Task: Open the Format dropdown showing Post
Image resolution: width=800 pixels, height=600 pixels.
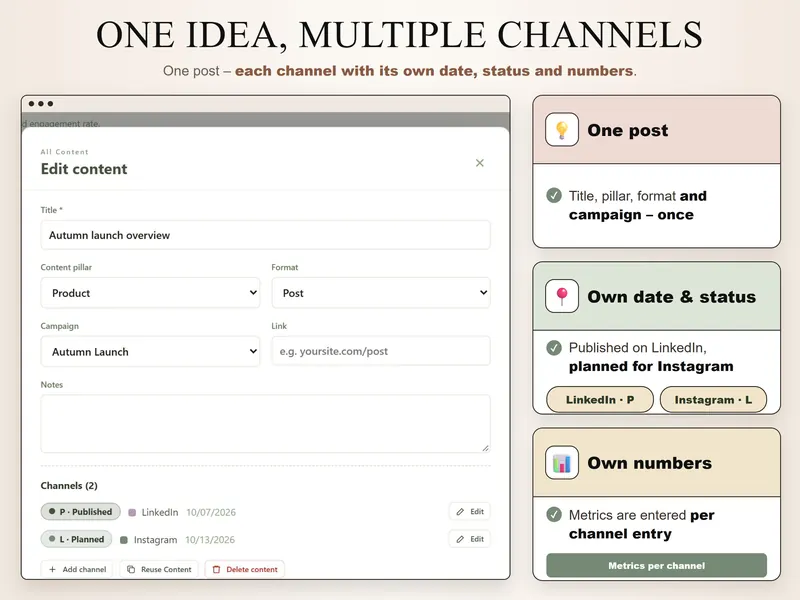Action: (381, 293)
